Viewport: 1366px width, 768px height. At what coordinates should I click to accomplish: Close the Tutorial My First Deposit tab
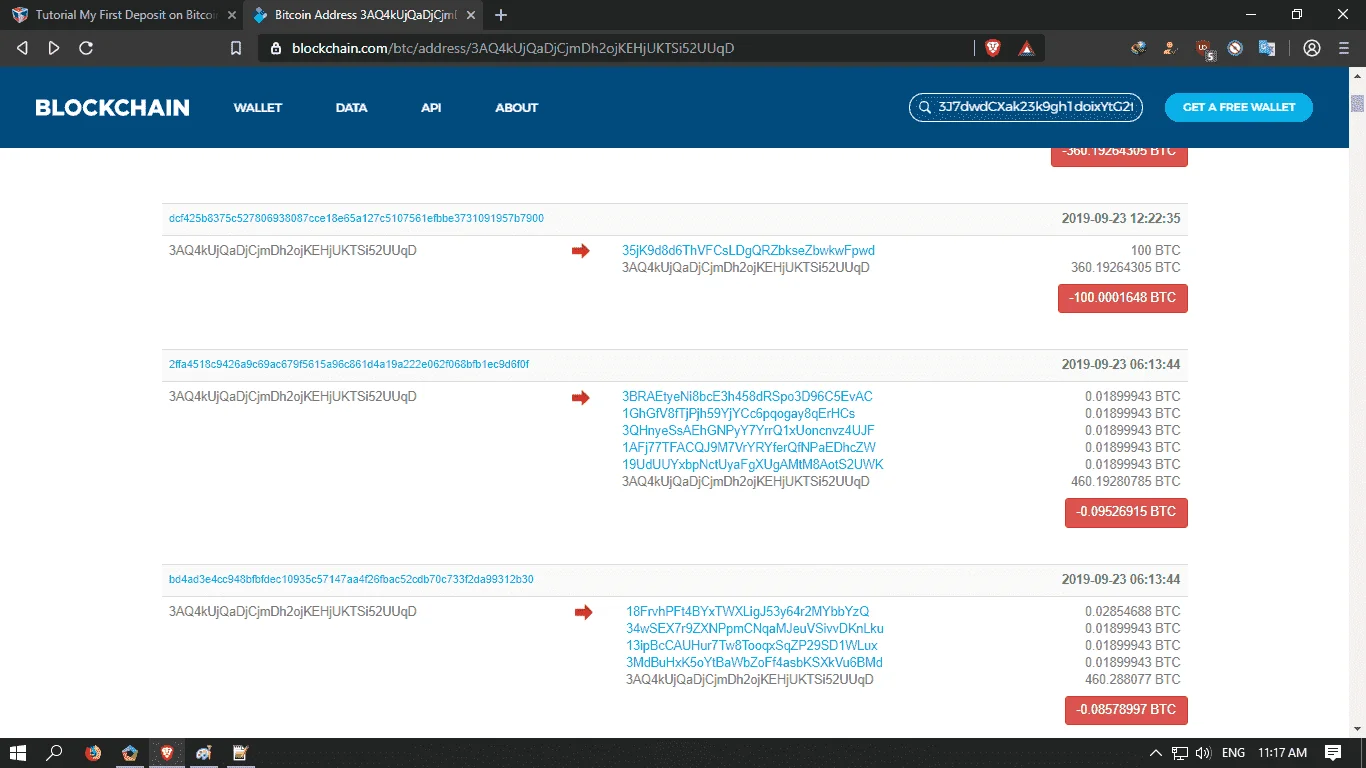(233, 15)
